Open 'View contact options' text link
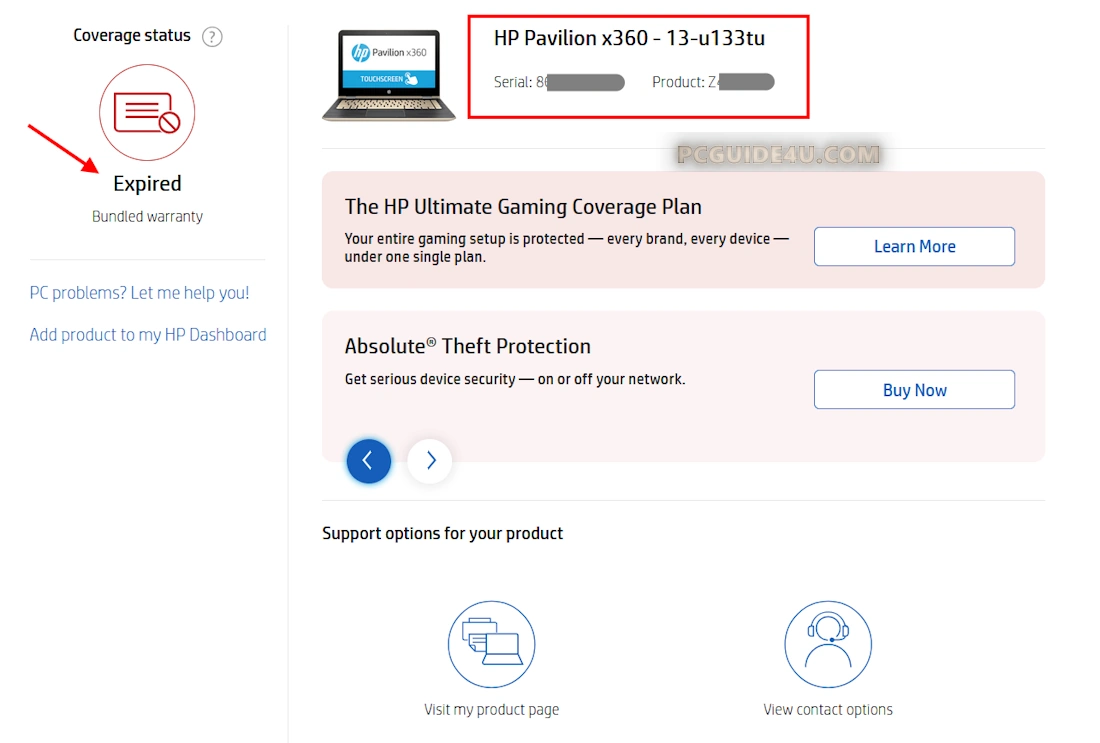 pos(827,710)
